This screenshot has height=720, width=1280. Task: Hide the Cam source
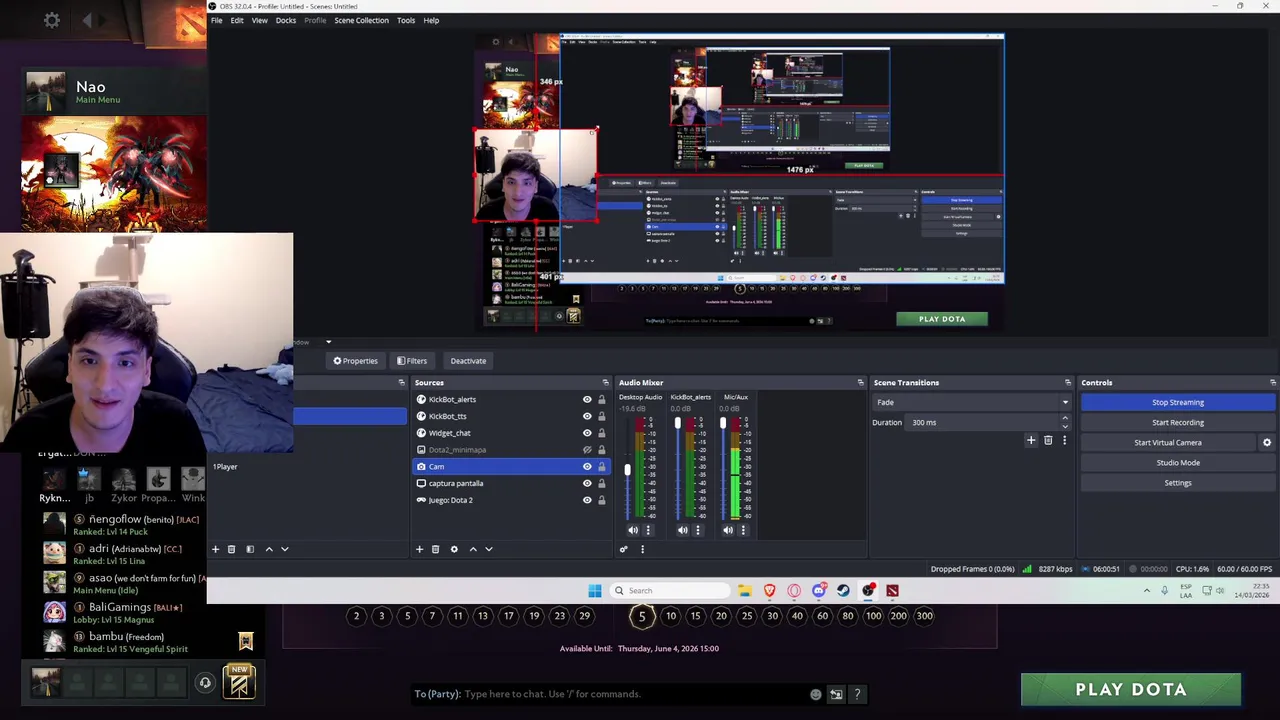[x=587, y=466]
